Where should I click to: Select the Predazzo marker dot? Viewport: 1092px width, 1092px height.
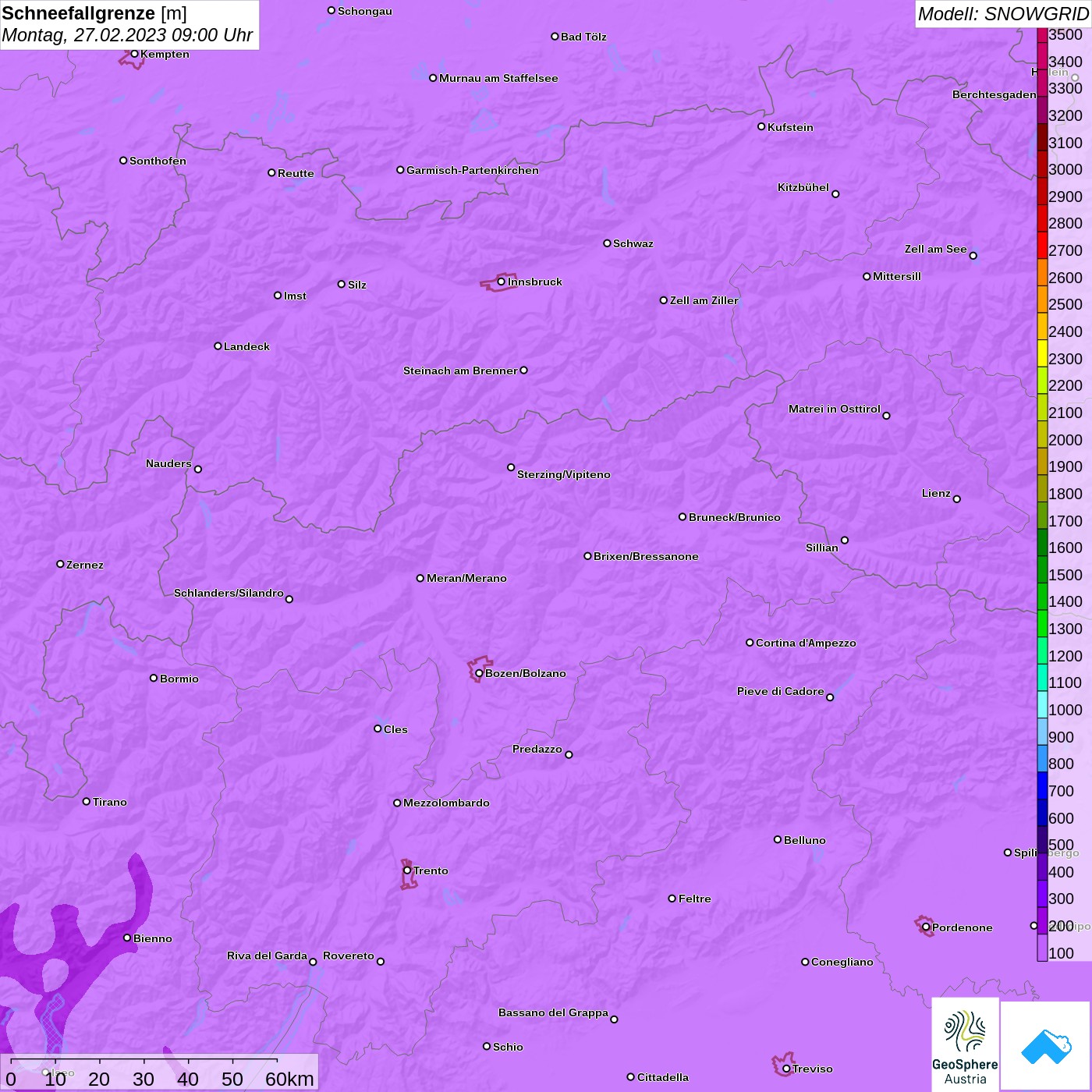pos(569,754)
